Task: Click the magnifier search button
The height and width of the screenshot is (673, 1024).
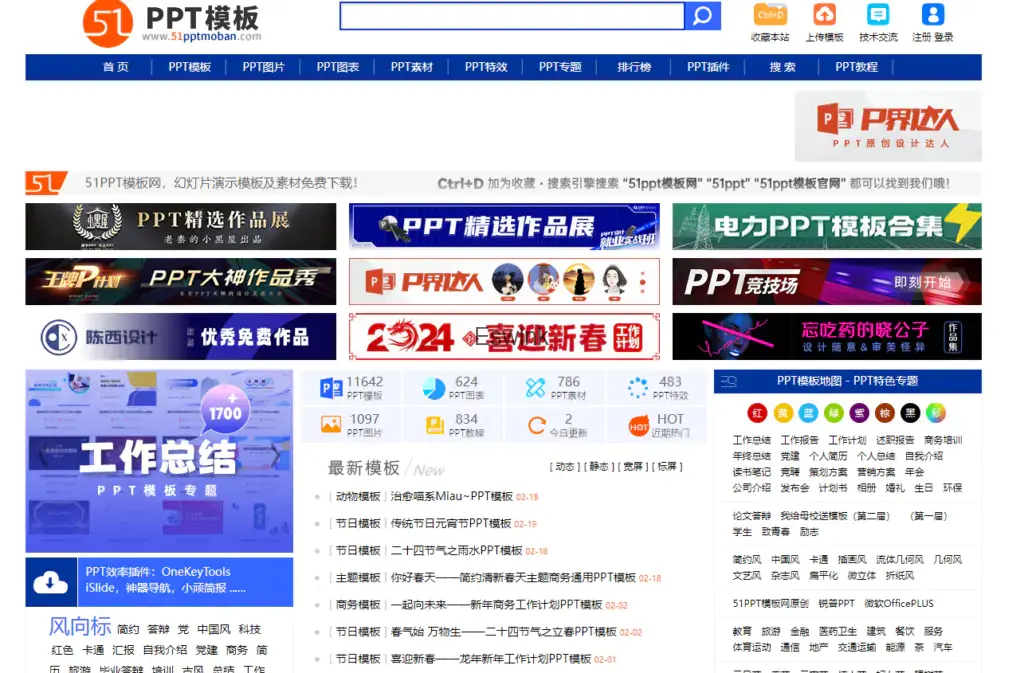Action: pyautogui.click(x=702, y=16)
